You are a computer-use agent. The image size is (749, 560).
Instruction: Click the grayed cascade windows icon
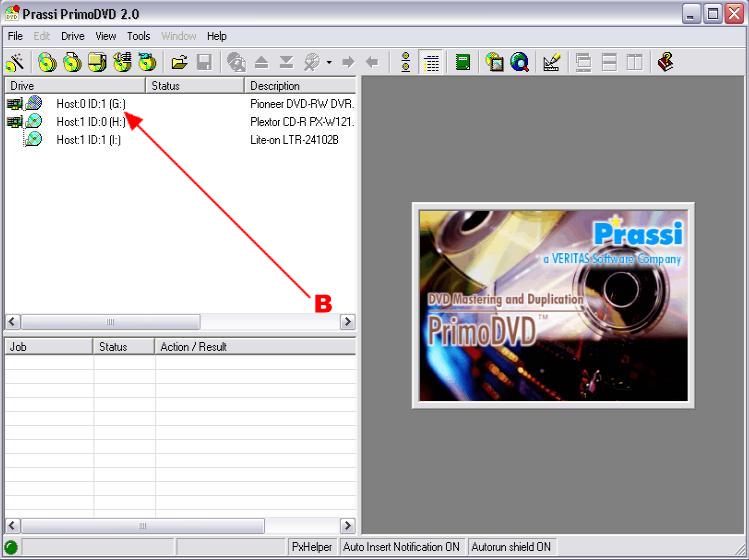[x=583, y=62]
